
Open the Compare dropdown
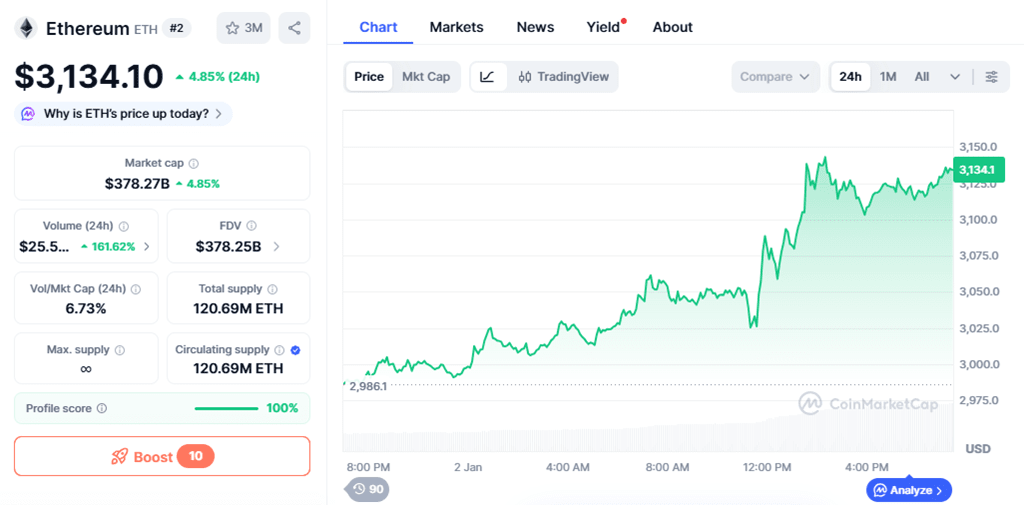[775, 77]
